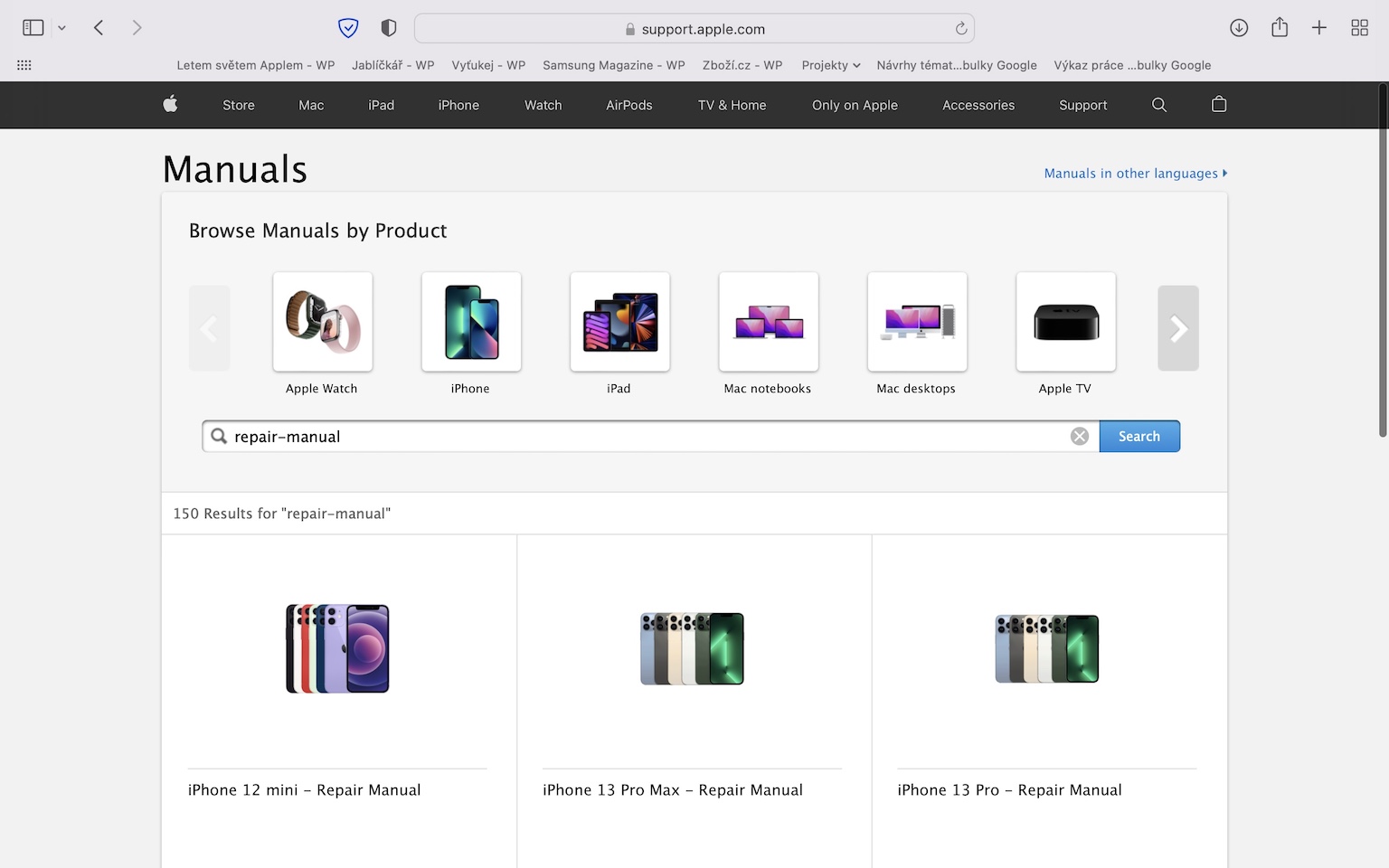Viewport: 1389px width, 868px height.
Task: Focus the manuals search field
Action: (x=648, y=437)
